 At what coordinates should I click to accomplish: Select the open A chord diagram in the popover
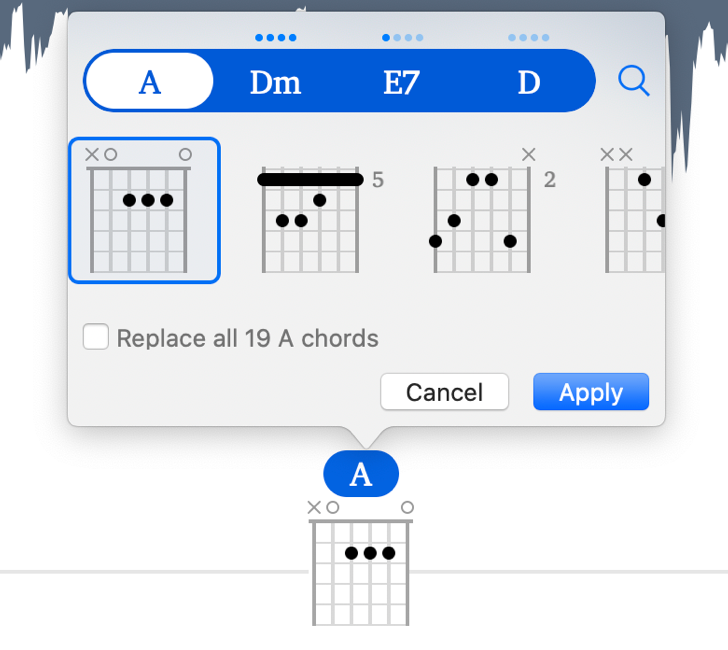click(x=144, y=211)
